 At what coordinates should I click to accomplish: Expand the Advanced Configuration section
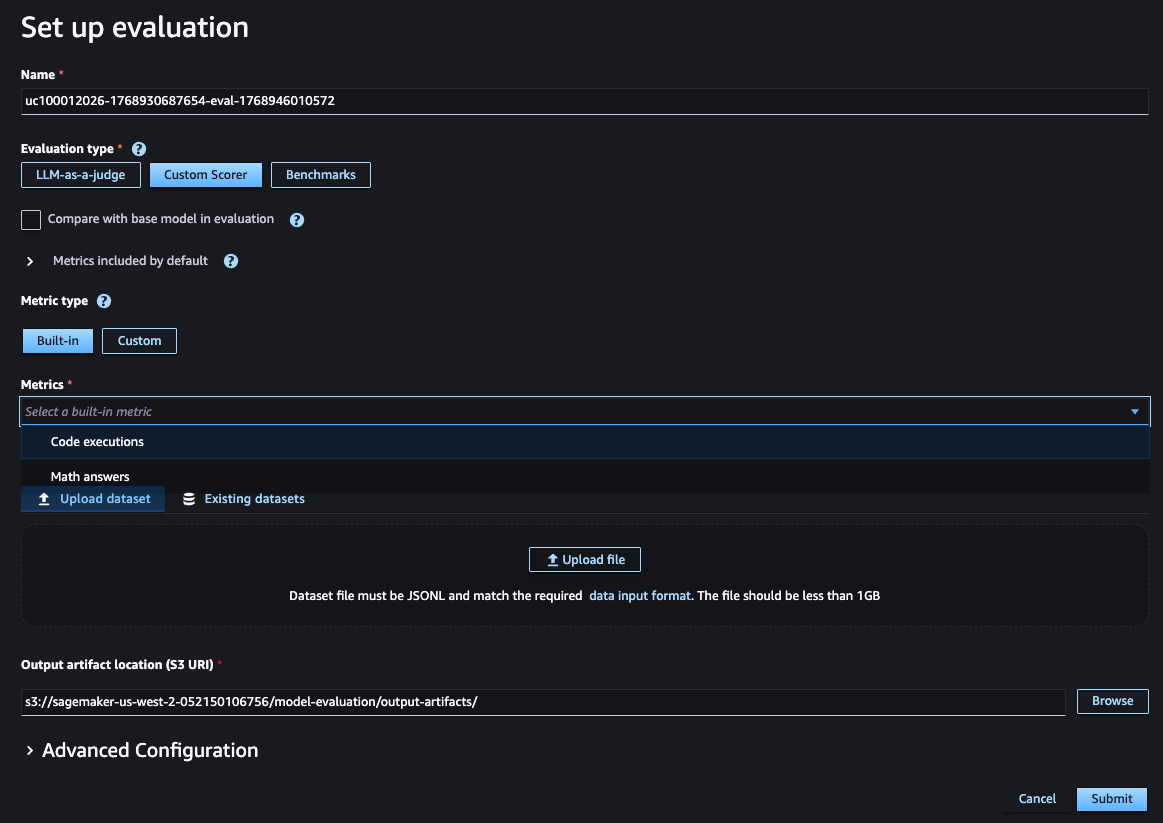[30, 750]
